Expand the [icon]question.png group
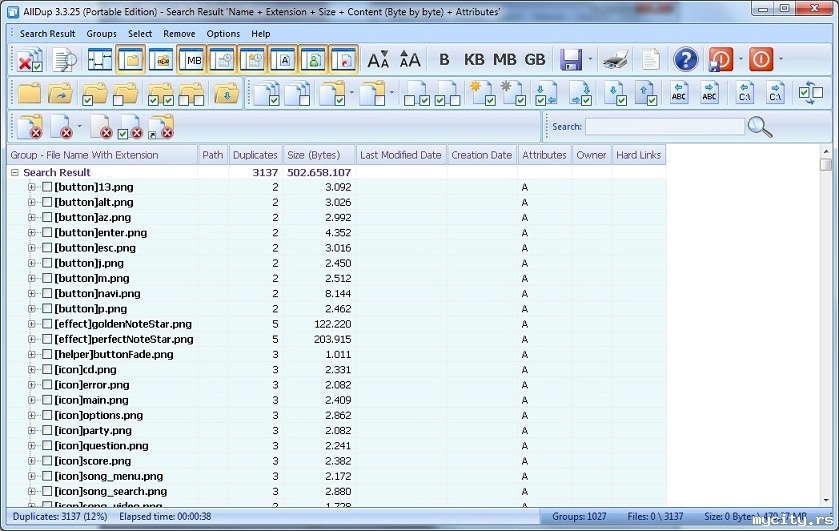The image size is (839, 531). [32, 445]
